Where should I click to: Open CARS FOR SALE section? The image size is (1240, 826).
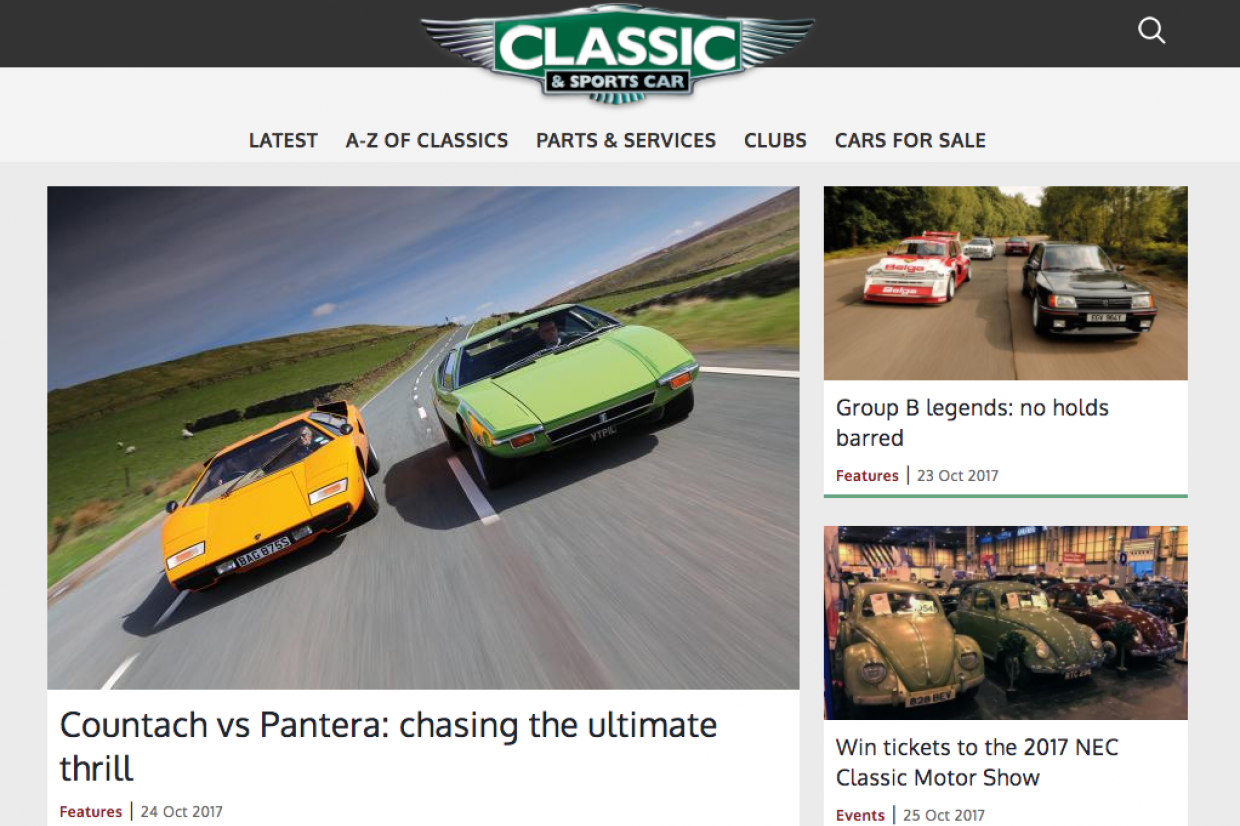click(x=910, y=141)
